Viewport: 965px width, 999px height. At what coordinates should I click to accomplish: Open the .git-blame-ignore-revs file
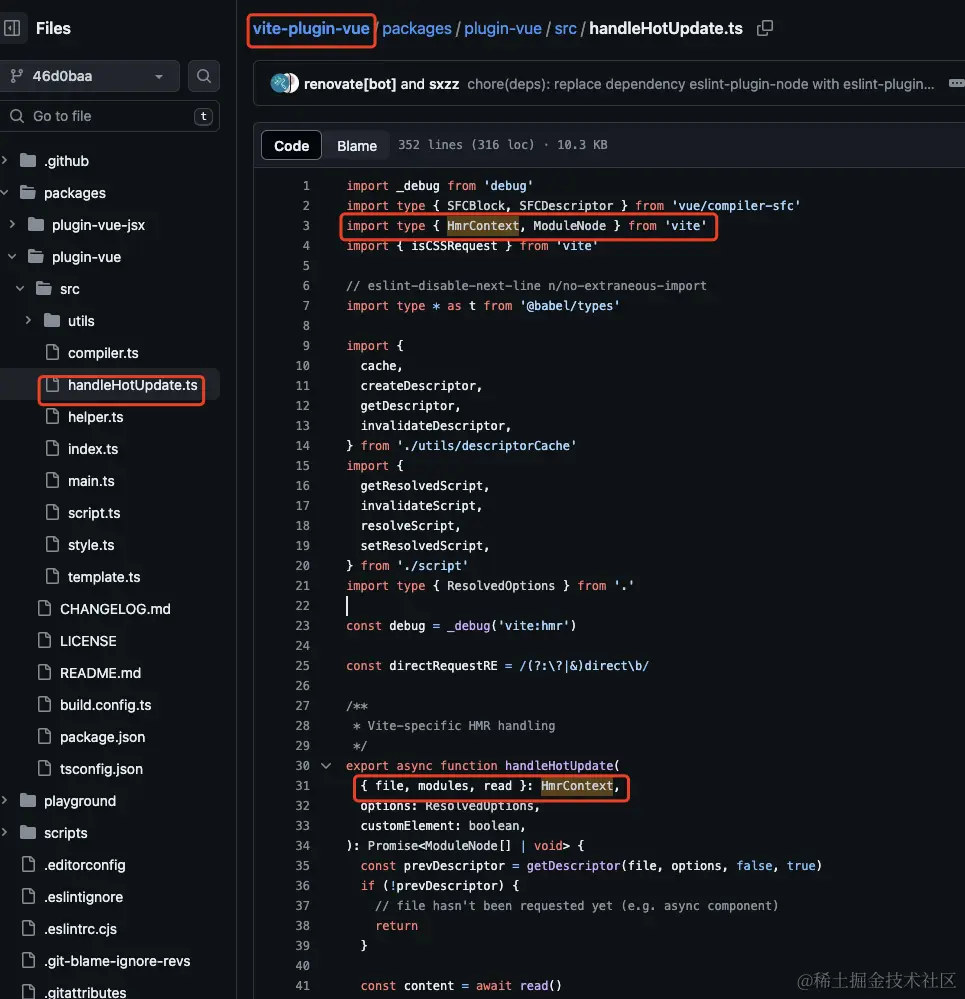pos(117,960)
